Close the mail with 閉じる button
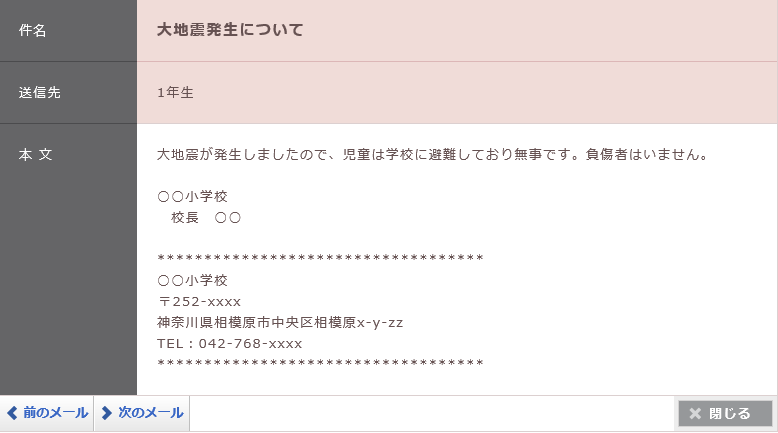The image size is (778, 433). pos(725,413)
